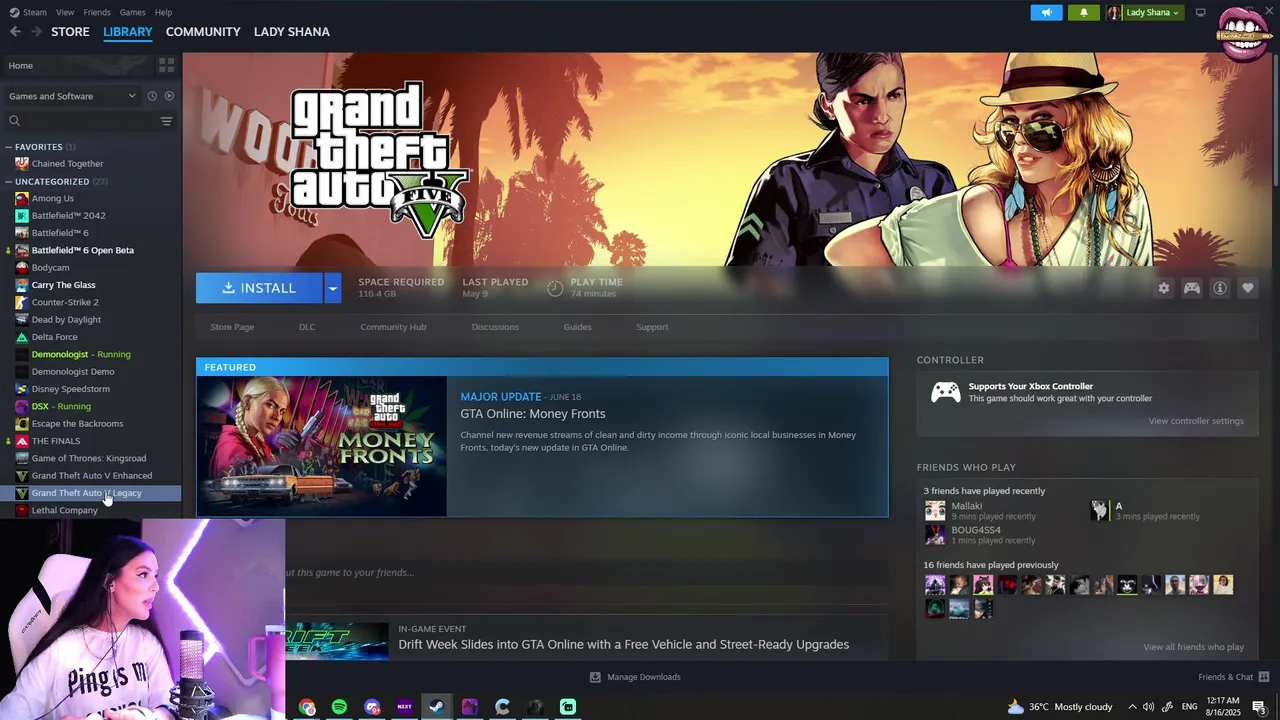This screenshot has height=720, width=1280.
Task: Open the Support link
Action: pyautogui.click(x=652, y=327)
